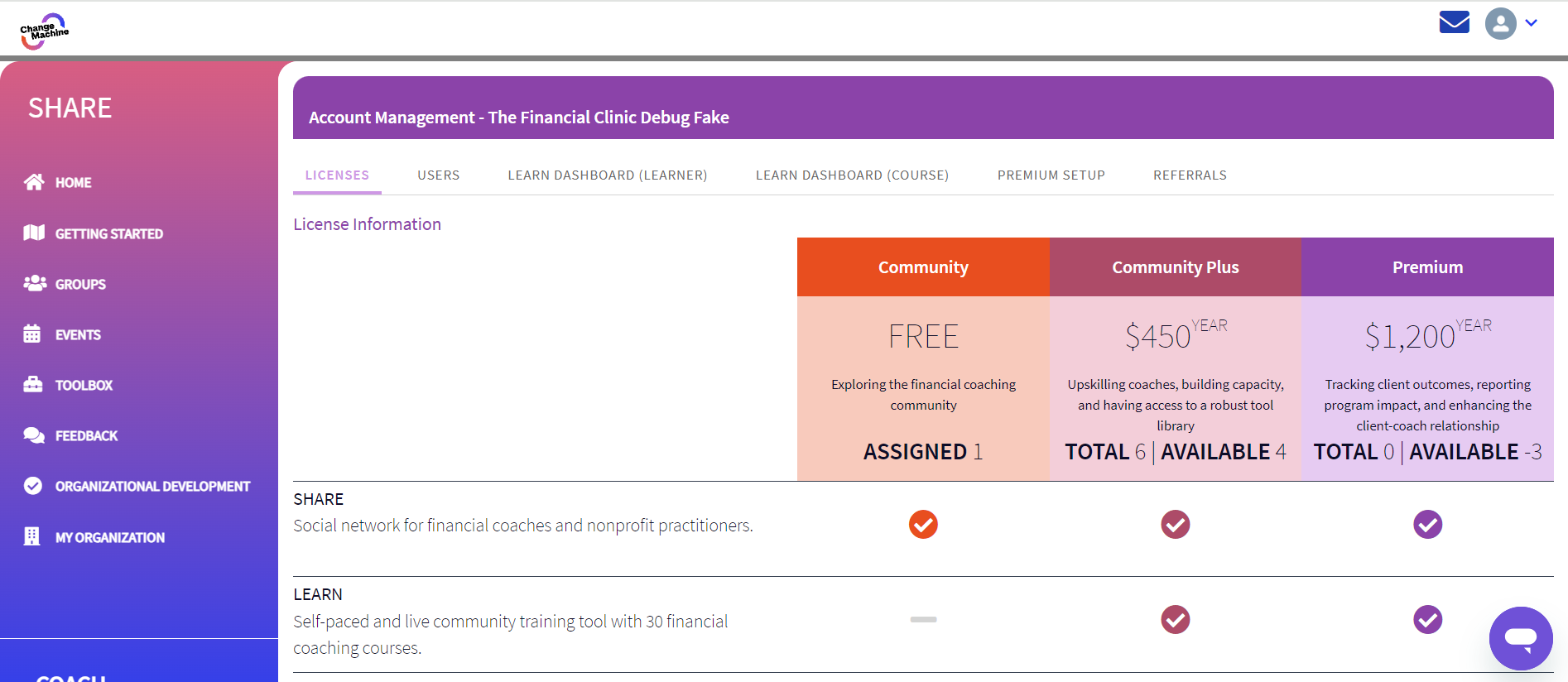Open the mail envelope icon
This screenshot has height=682, width=1568.
point(1454,22)
